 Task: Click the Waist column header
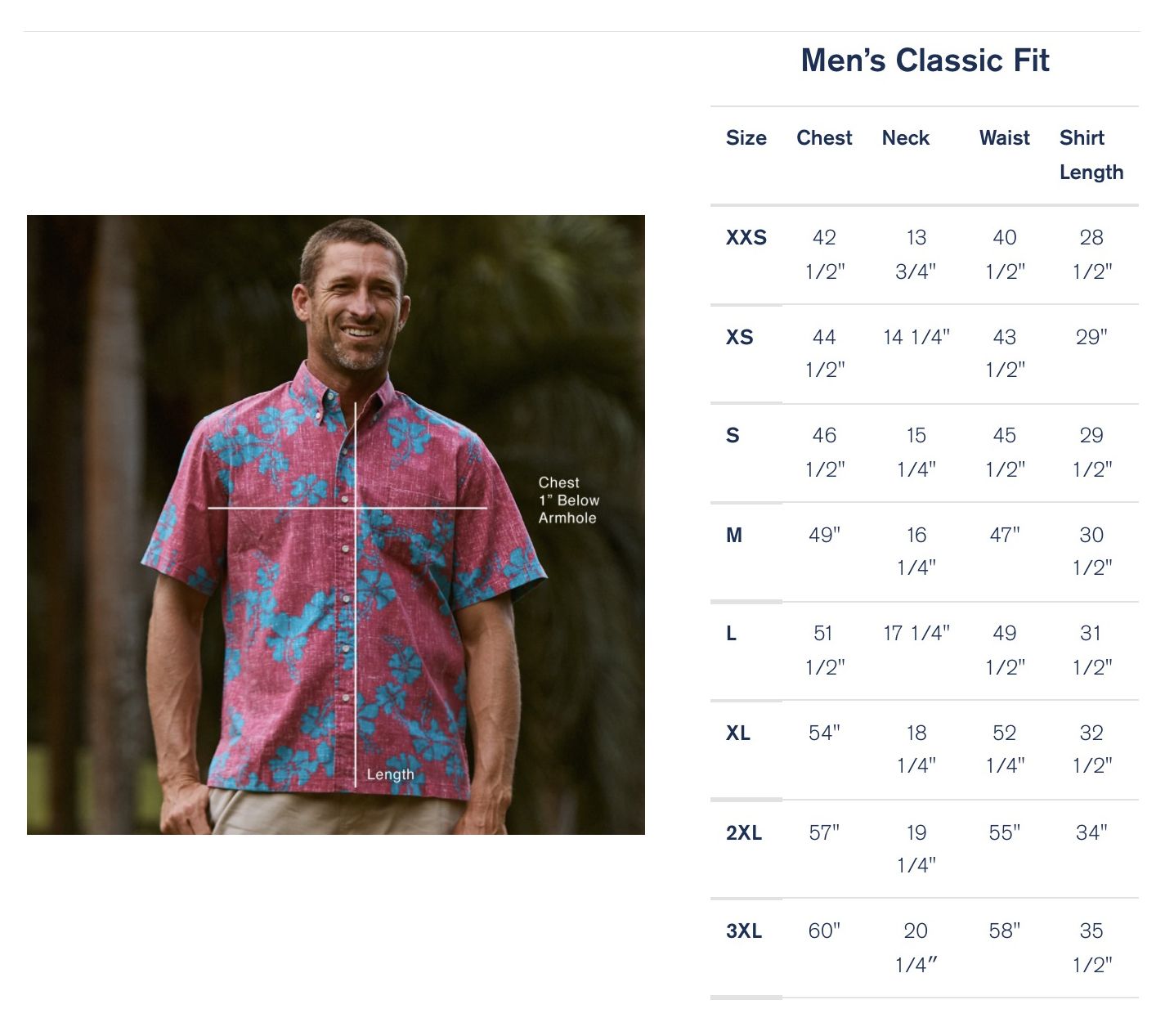point(1004,138)
